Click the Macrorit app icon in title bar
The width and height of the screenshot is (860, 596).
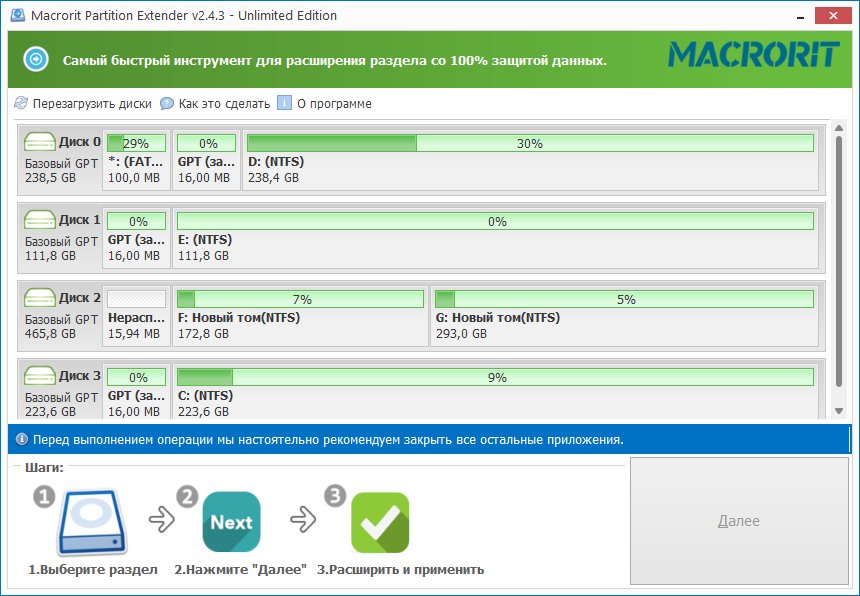tap(18, 15)
